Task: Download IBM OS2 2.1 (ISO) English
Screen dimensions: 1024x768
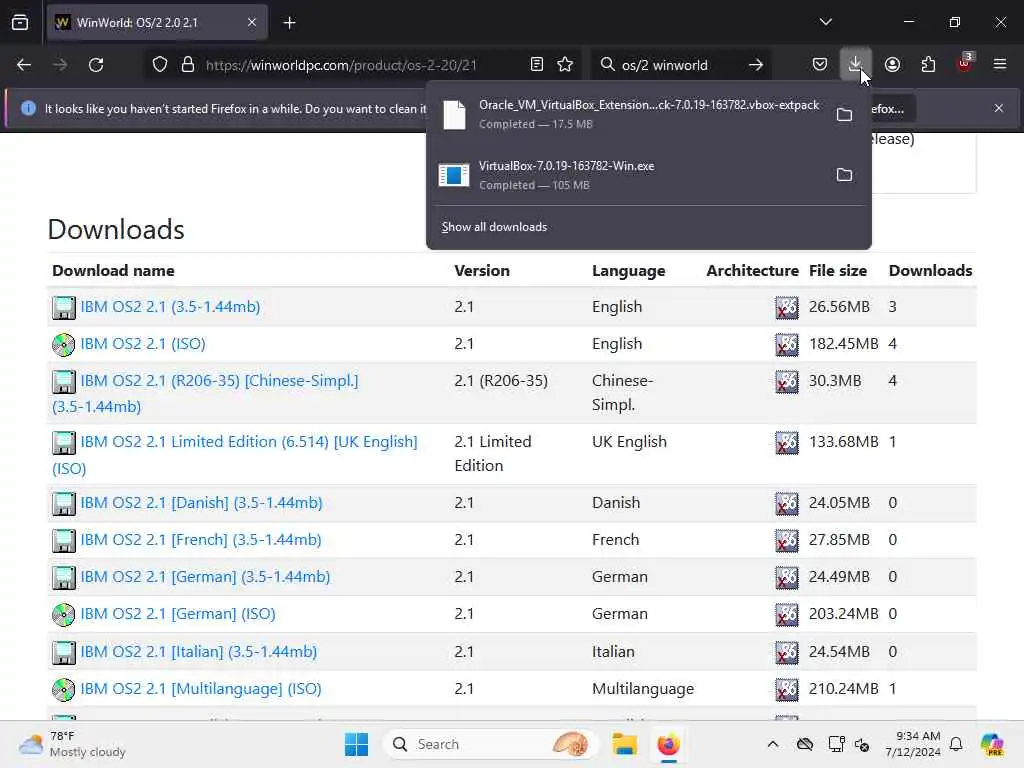Action: (x=143, y=344)
